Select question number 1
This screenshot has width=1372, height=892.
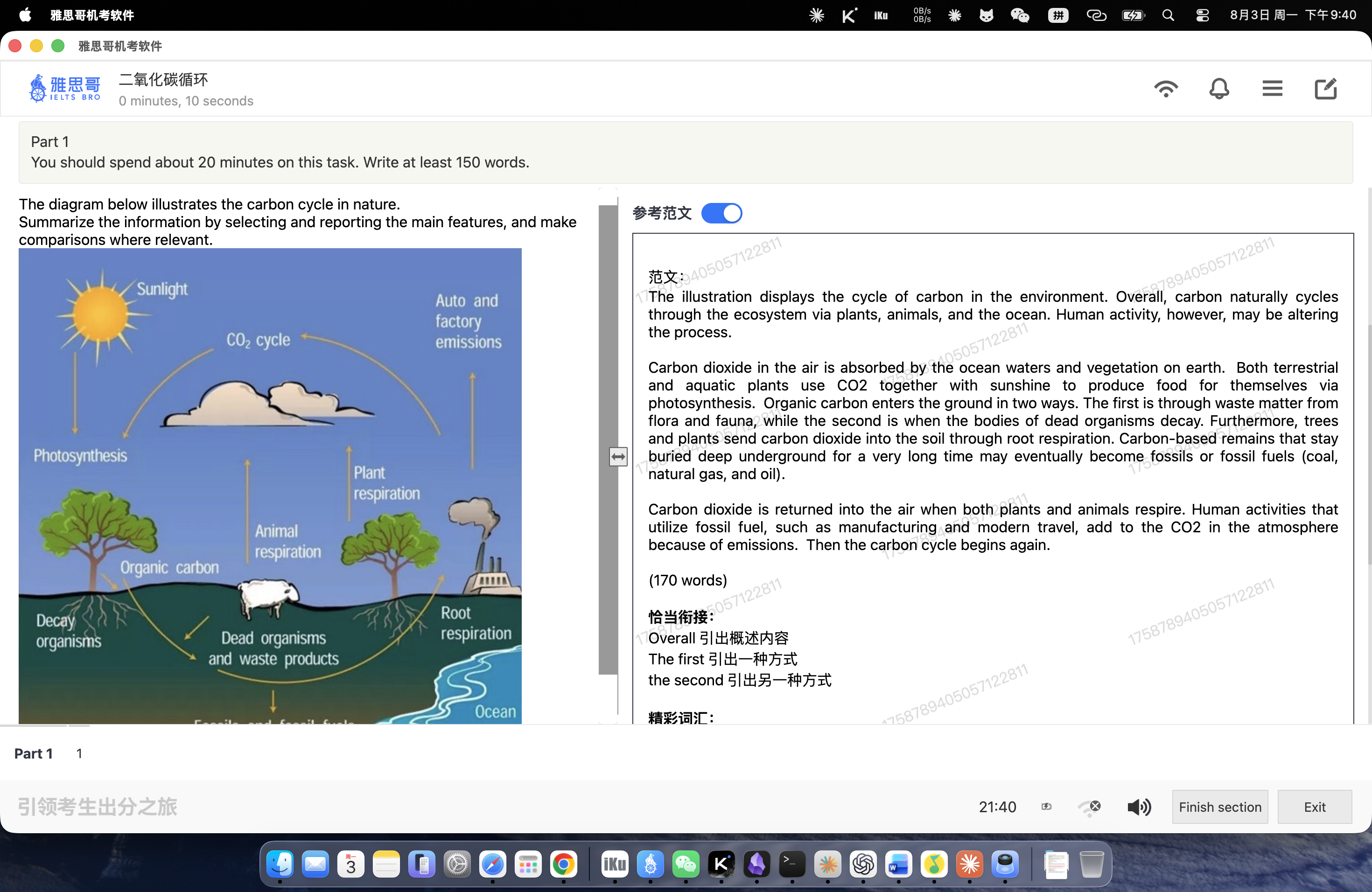pos(79,753)
